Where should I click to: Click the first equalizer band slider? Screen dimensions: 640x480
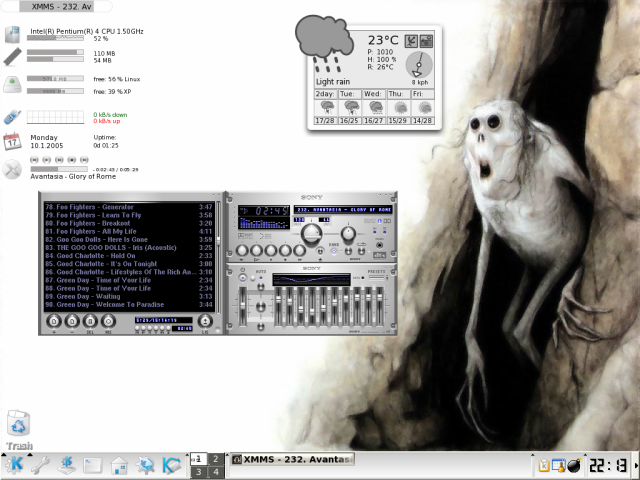click(278, 306)
